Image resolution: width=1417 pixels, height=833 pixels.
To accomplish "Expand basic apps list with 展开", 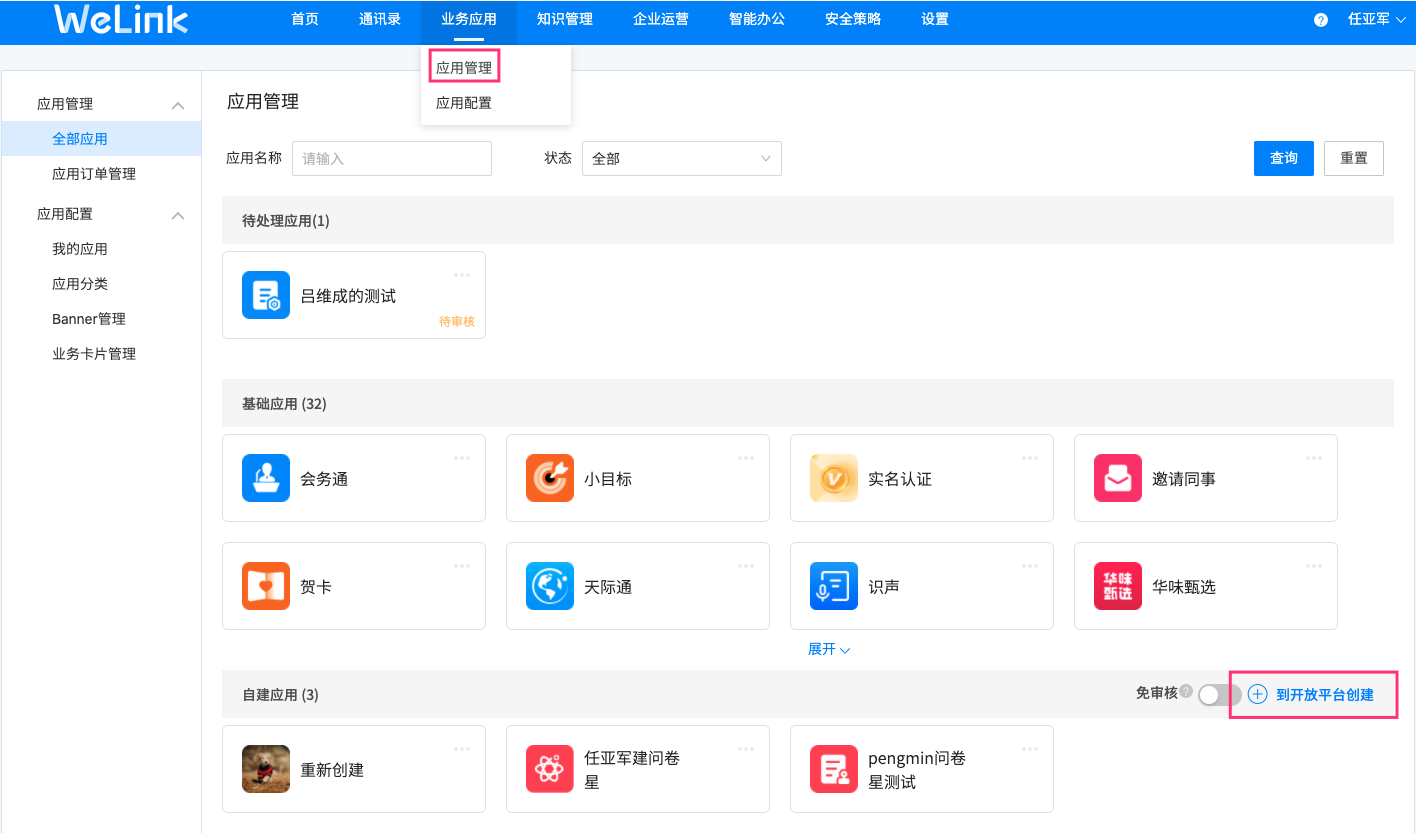I will [x=829, y=649].
